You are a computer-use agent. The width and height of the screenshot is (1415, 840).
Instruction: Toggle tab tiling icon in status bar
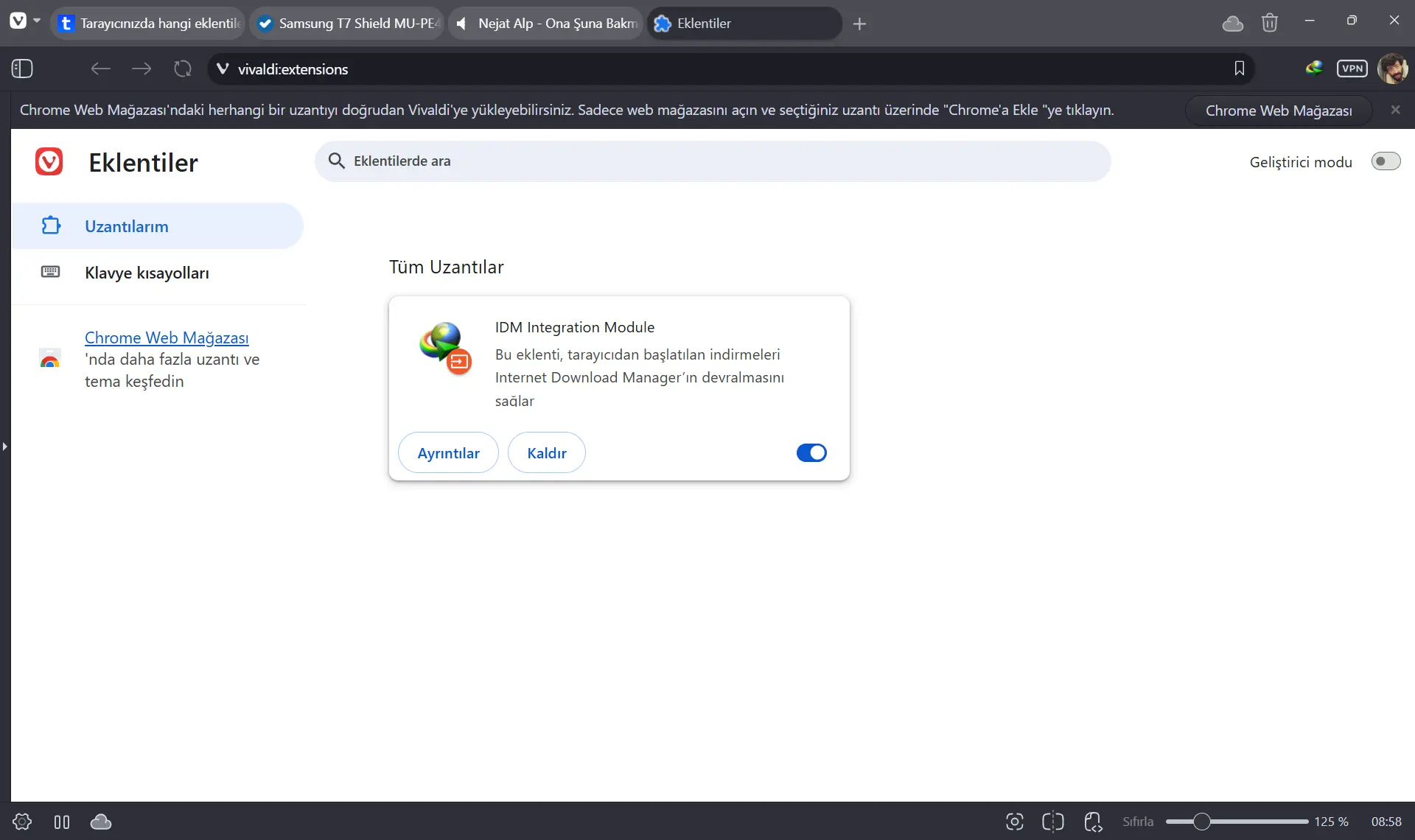point(62,822)
